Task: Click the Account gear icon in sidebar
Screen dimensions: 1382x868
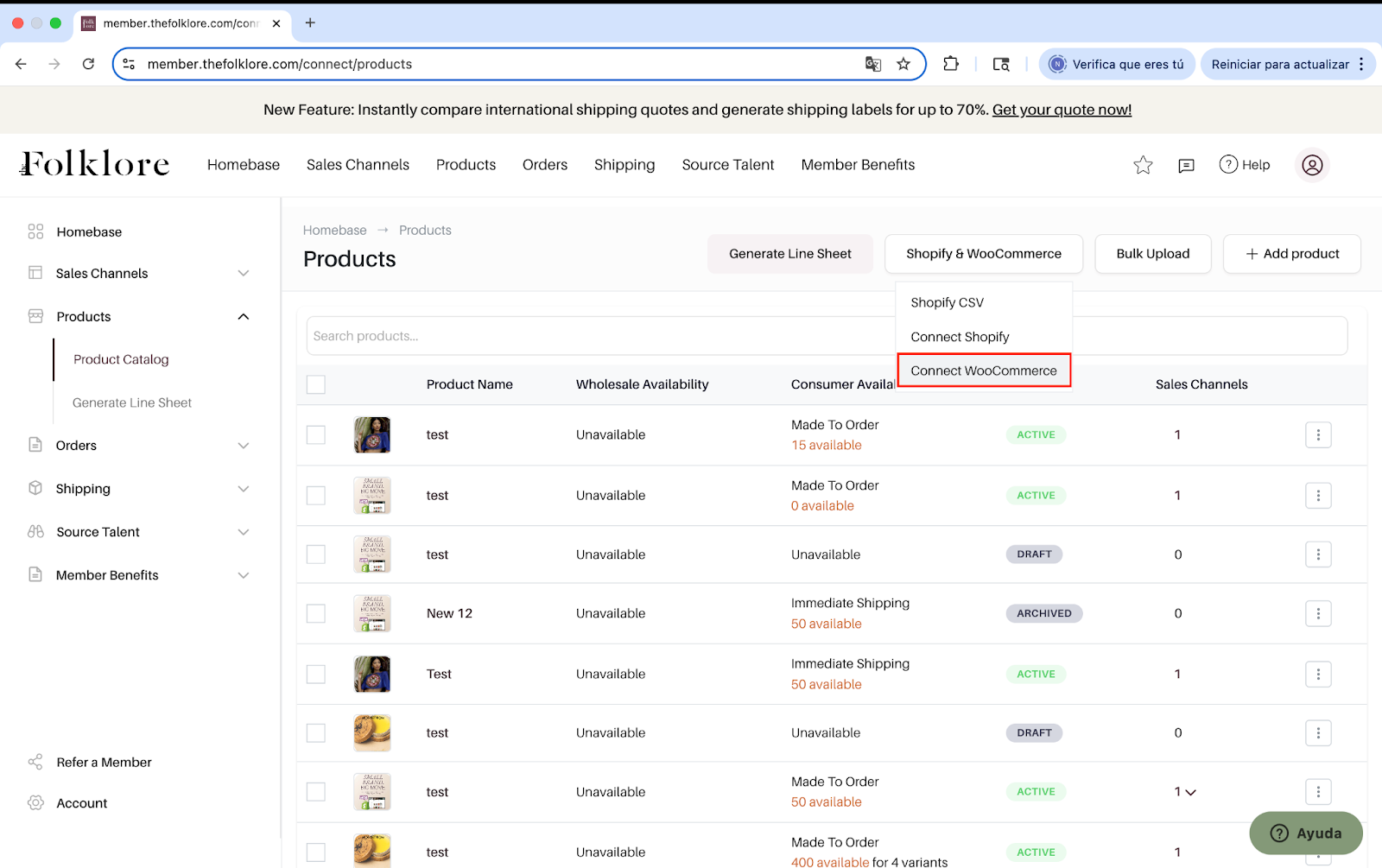Action: click(35, 802)
